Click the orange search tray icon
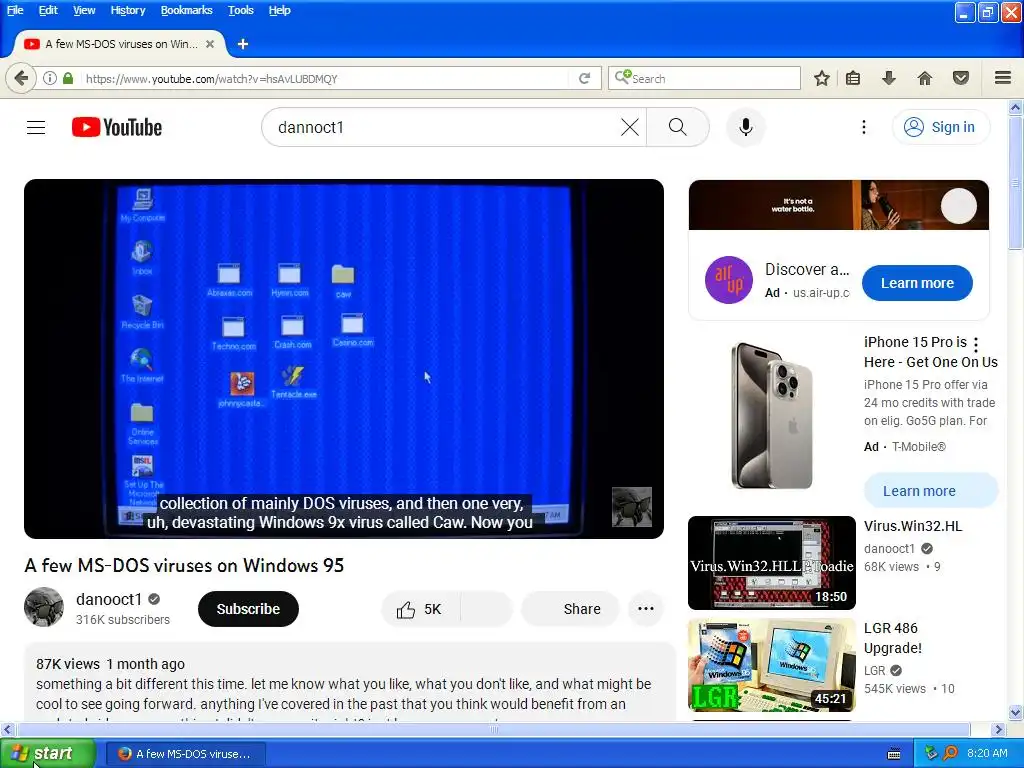 pyautogui.click(x=950, y=753)
